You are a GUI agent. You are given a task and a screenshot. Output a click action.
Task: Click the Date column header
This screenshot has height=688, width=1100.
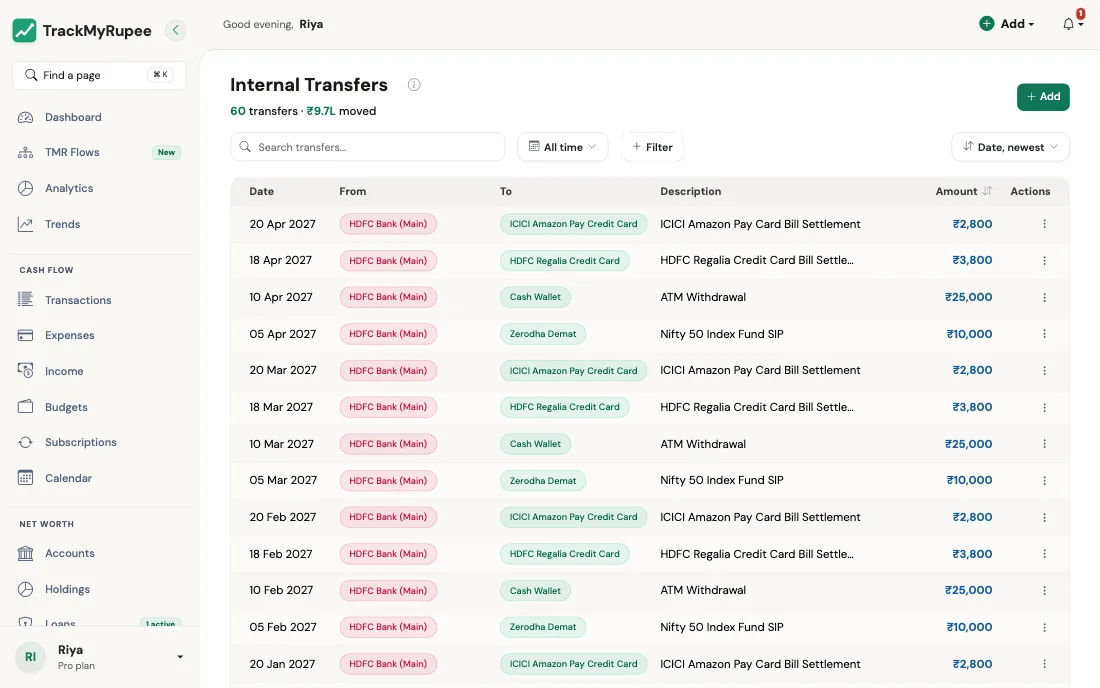262,191
